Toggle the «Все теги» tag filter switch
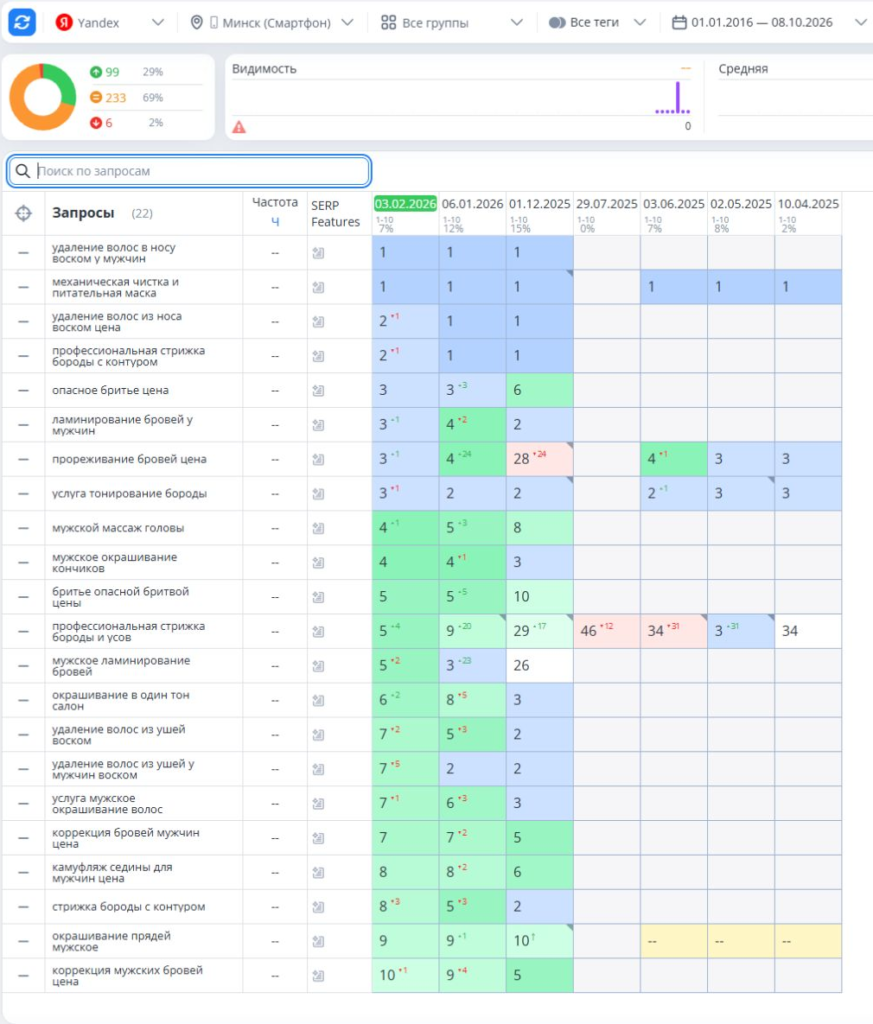Screen dimensions: 873x1024 [557, 23]
